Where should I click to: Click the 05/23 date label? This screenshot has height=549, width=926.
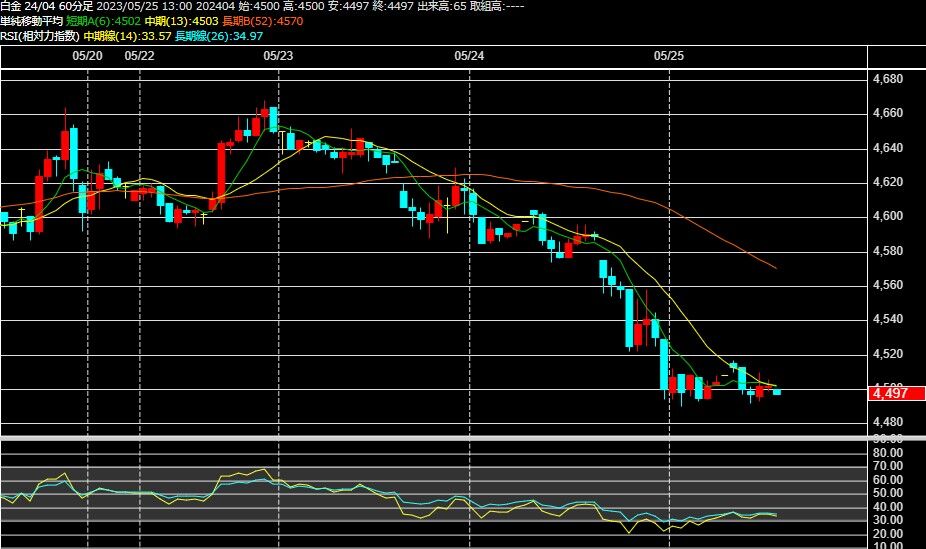278,56
